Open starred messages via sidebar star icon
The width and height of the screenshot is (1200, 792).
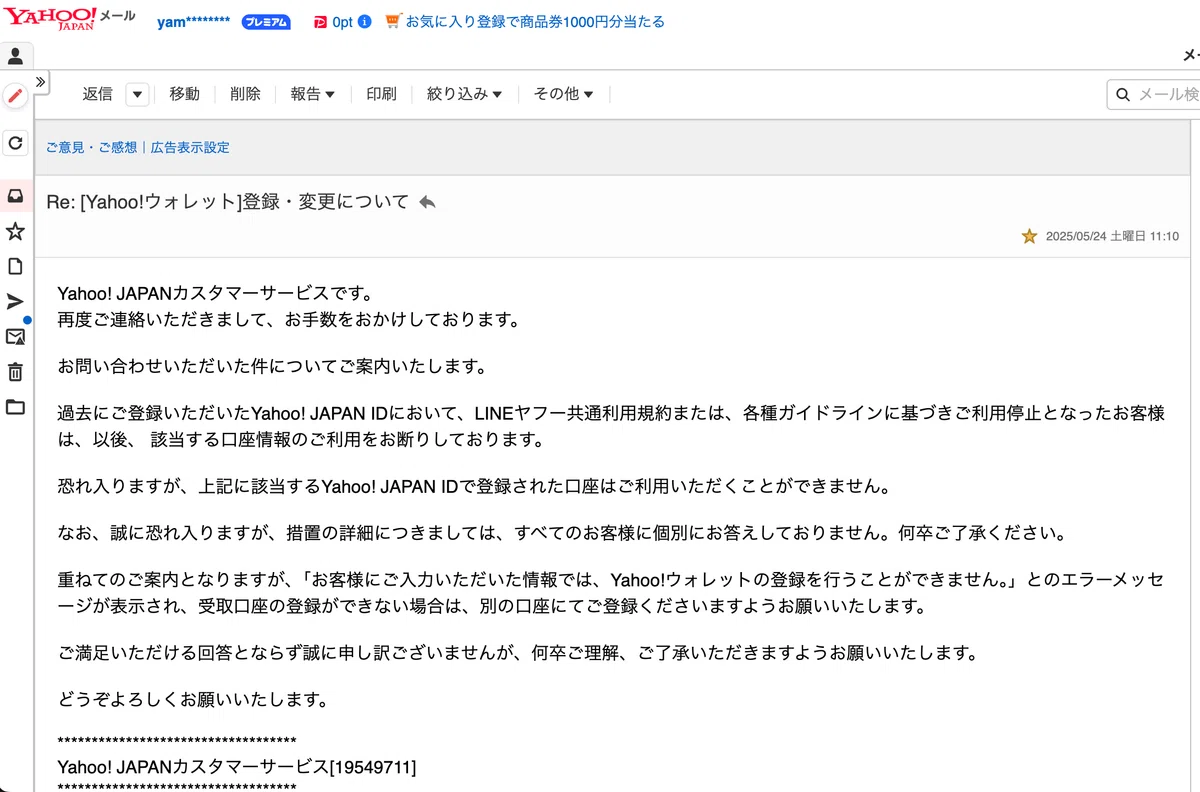click(15, 231)
